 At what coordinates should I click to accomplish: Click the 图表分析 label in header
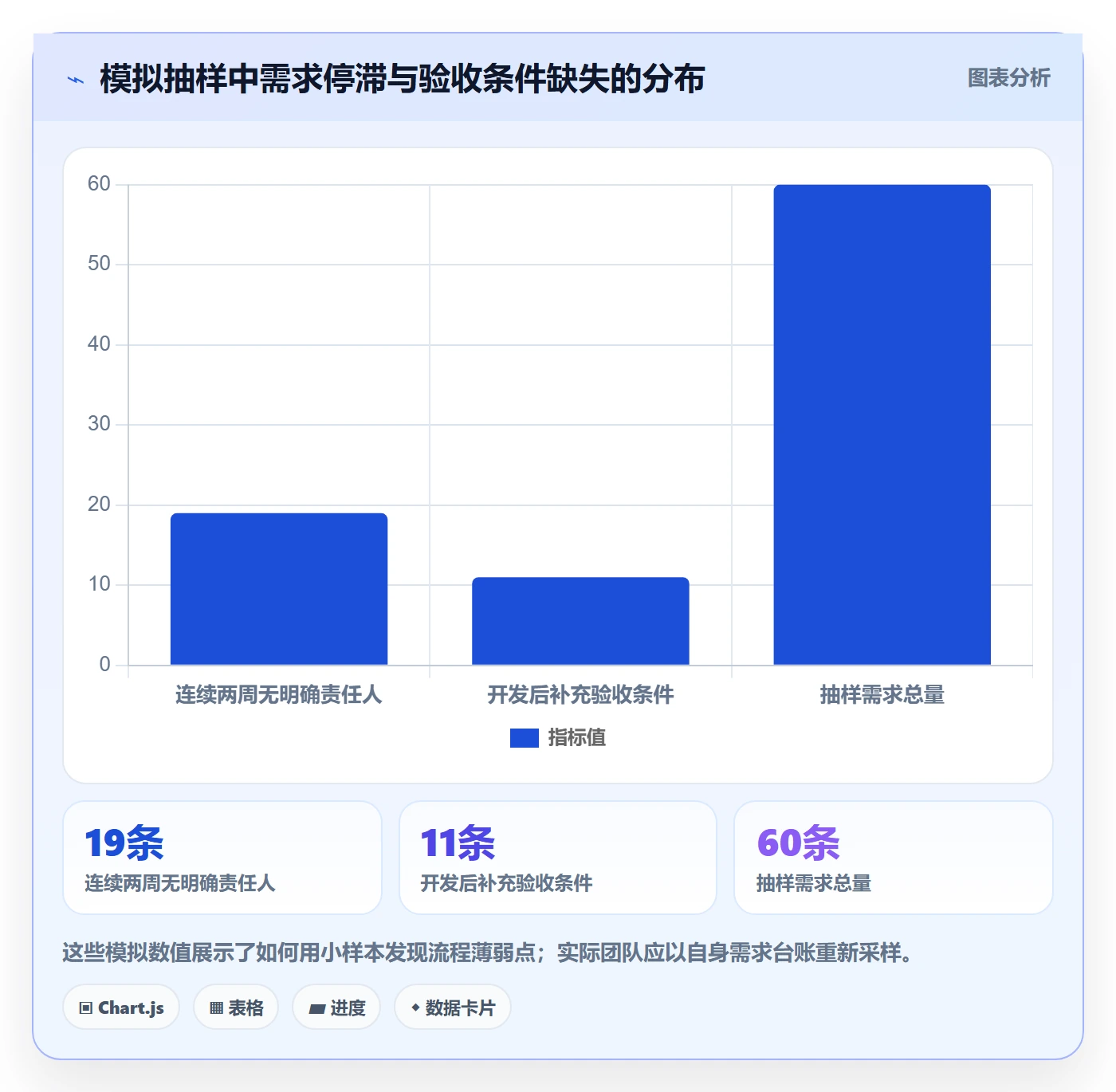tap(1008, 78)
